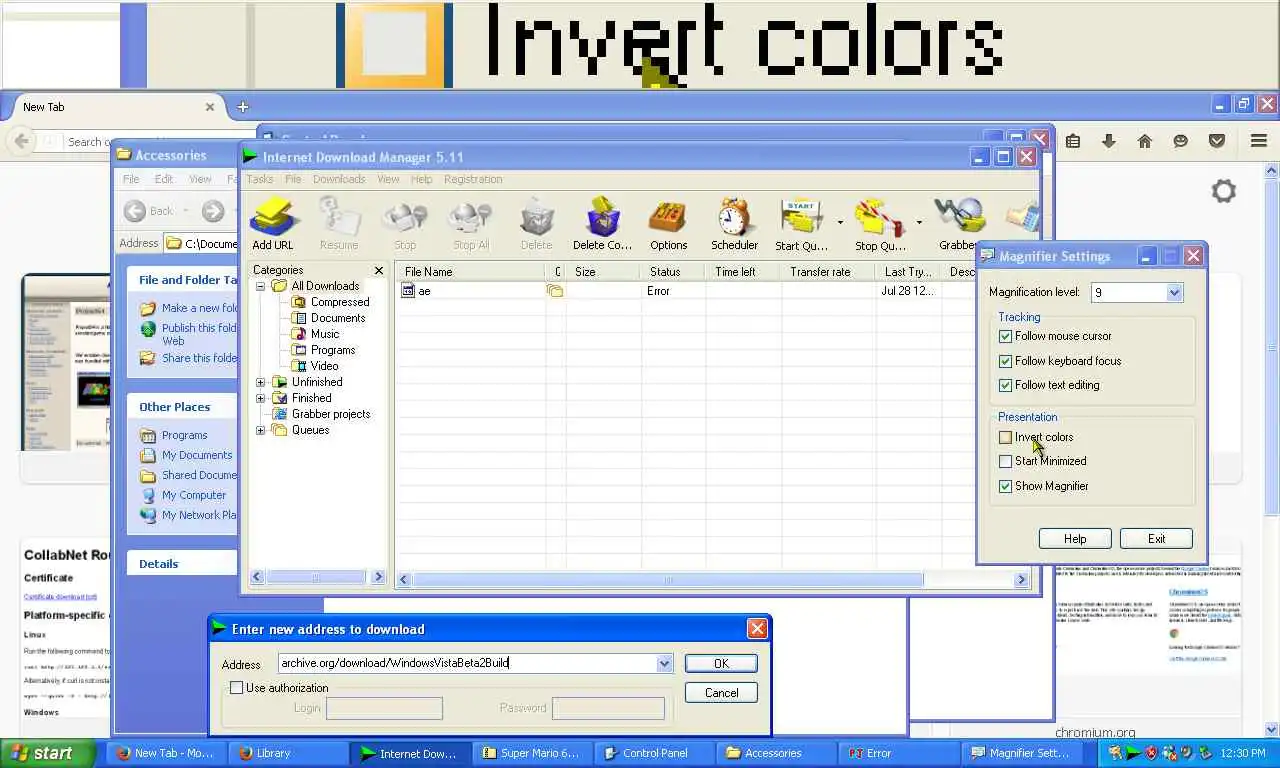Open the Address dropdown in download dialog
Screen dimensions: 1280x768
(664, 663)
